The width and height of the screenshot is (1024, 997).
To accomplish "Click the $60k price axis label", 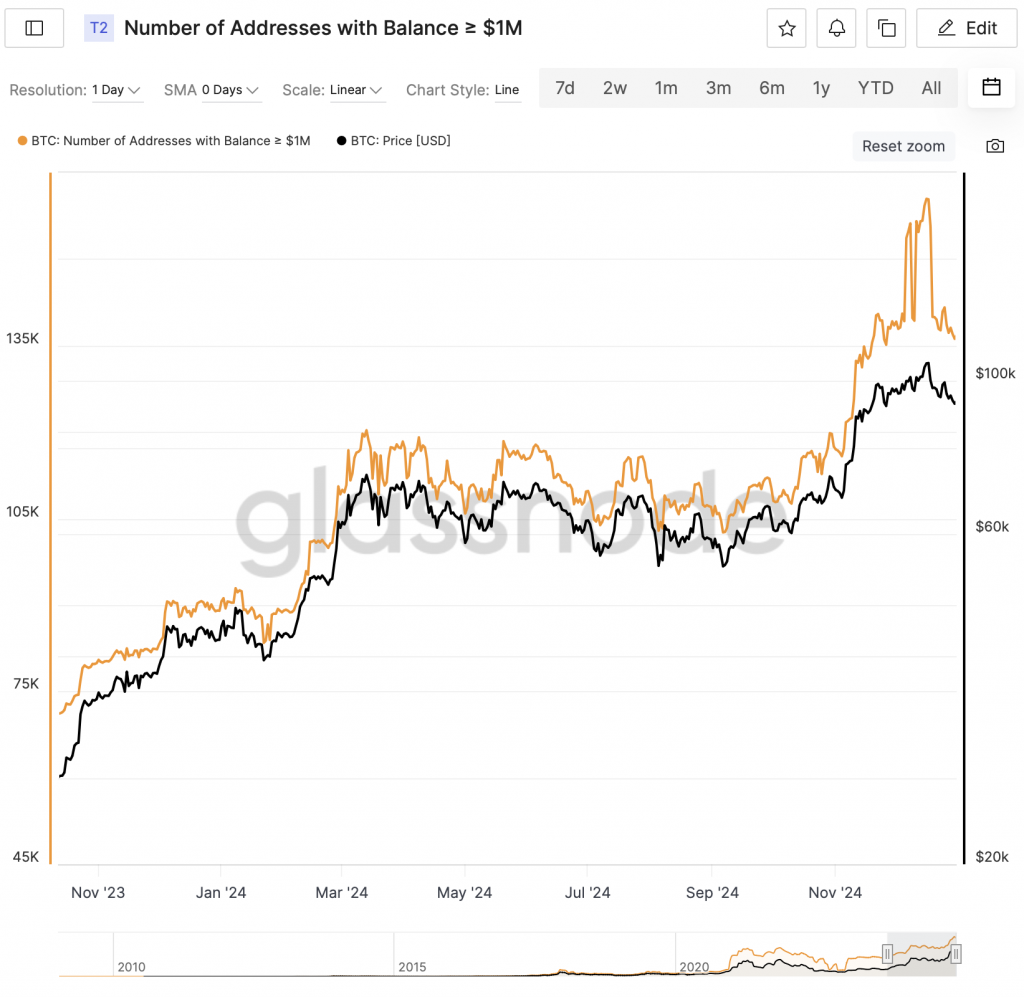I will click(x=992, y=526).
